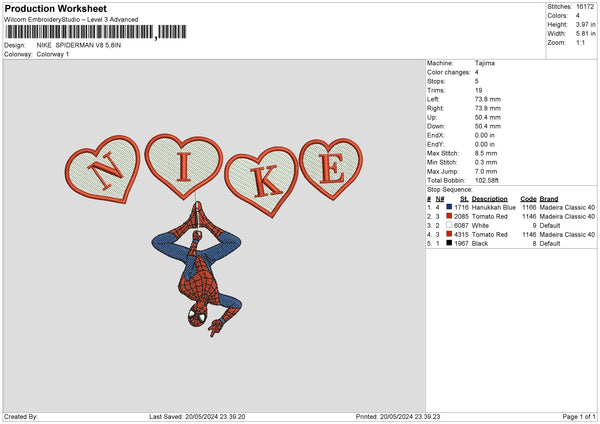Click the 'Description' column header
Screen dimensions: 600x424
489,199
